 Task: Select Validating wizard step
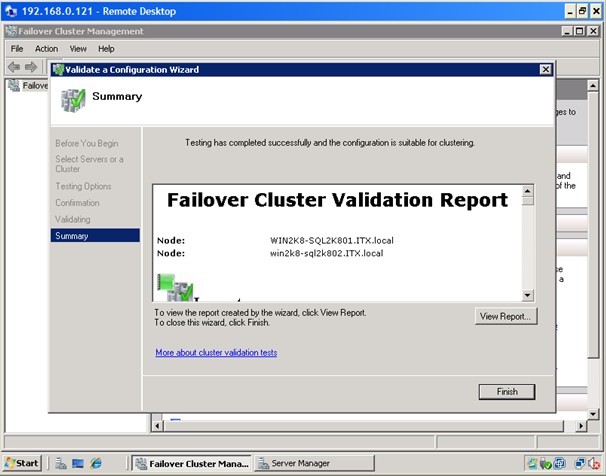click(x=73, y=219)
